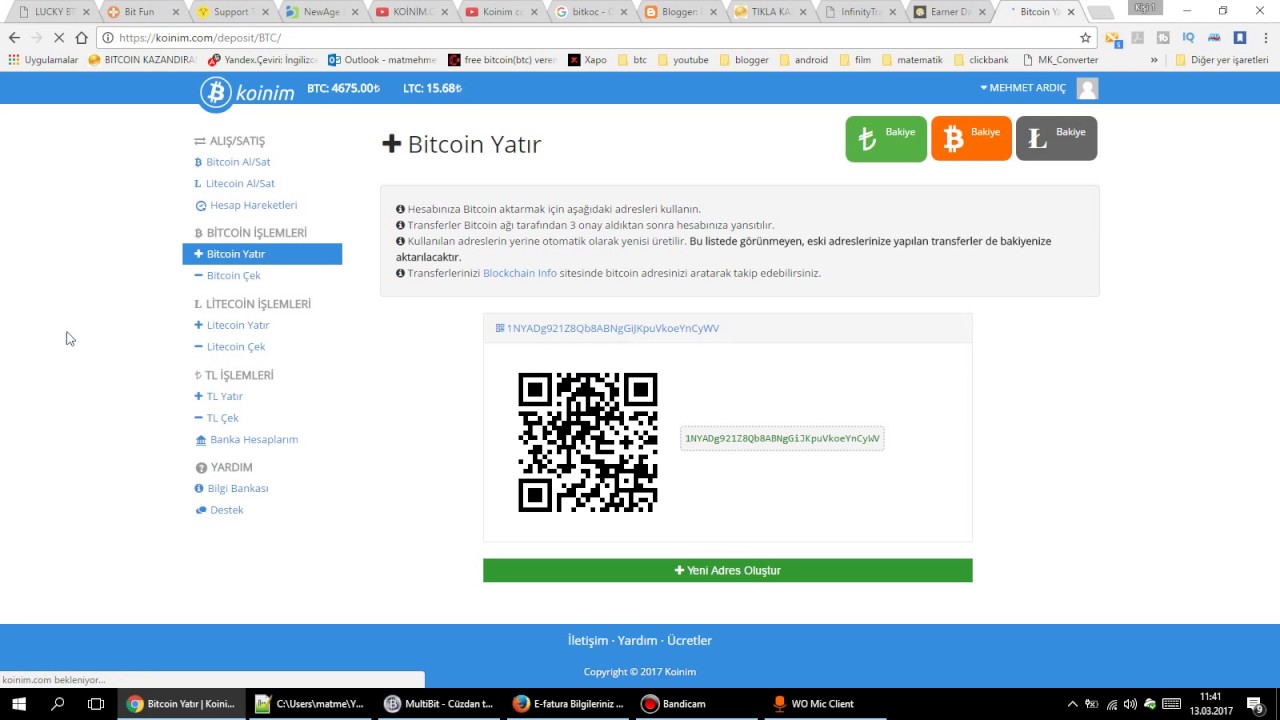Open the gray Litecoin Bakiye button
This screenshot has height=720, width=1280.
[1056, 139]
